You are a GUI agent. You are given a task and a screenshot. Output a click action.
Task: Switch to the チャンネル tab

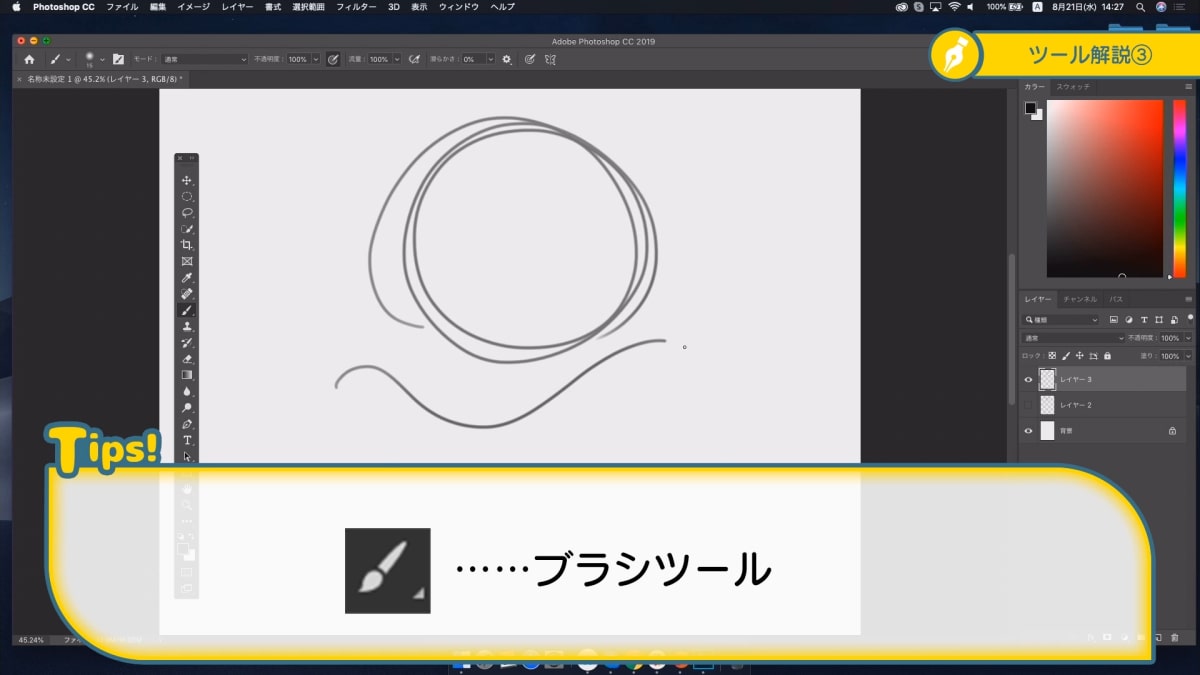[1080, 299]
